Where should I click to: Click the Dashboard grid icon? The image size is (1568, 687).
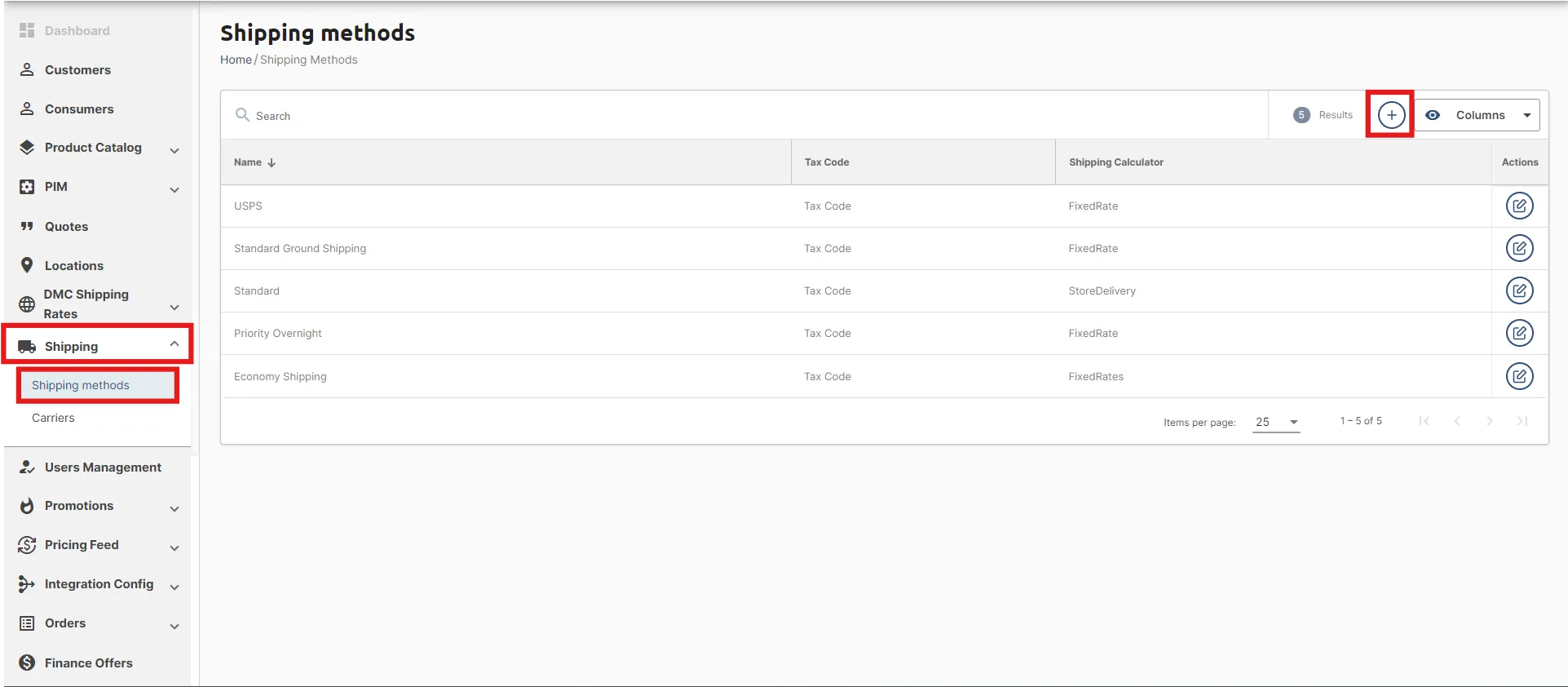[27, 30]
